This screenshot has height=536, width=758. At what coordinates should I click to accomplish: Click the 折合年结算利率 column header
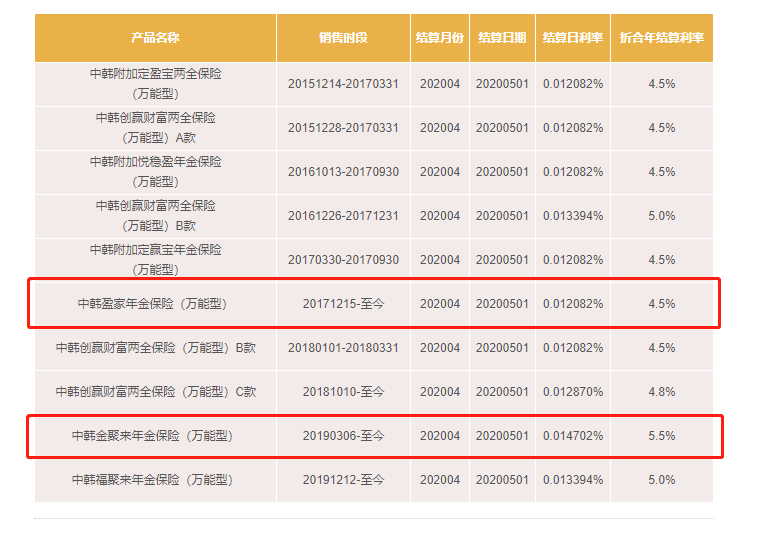[x=661, y=38]
